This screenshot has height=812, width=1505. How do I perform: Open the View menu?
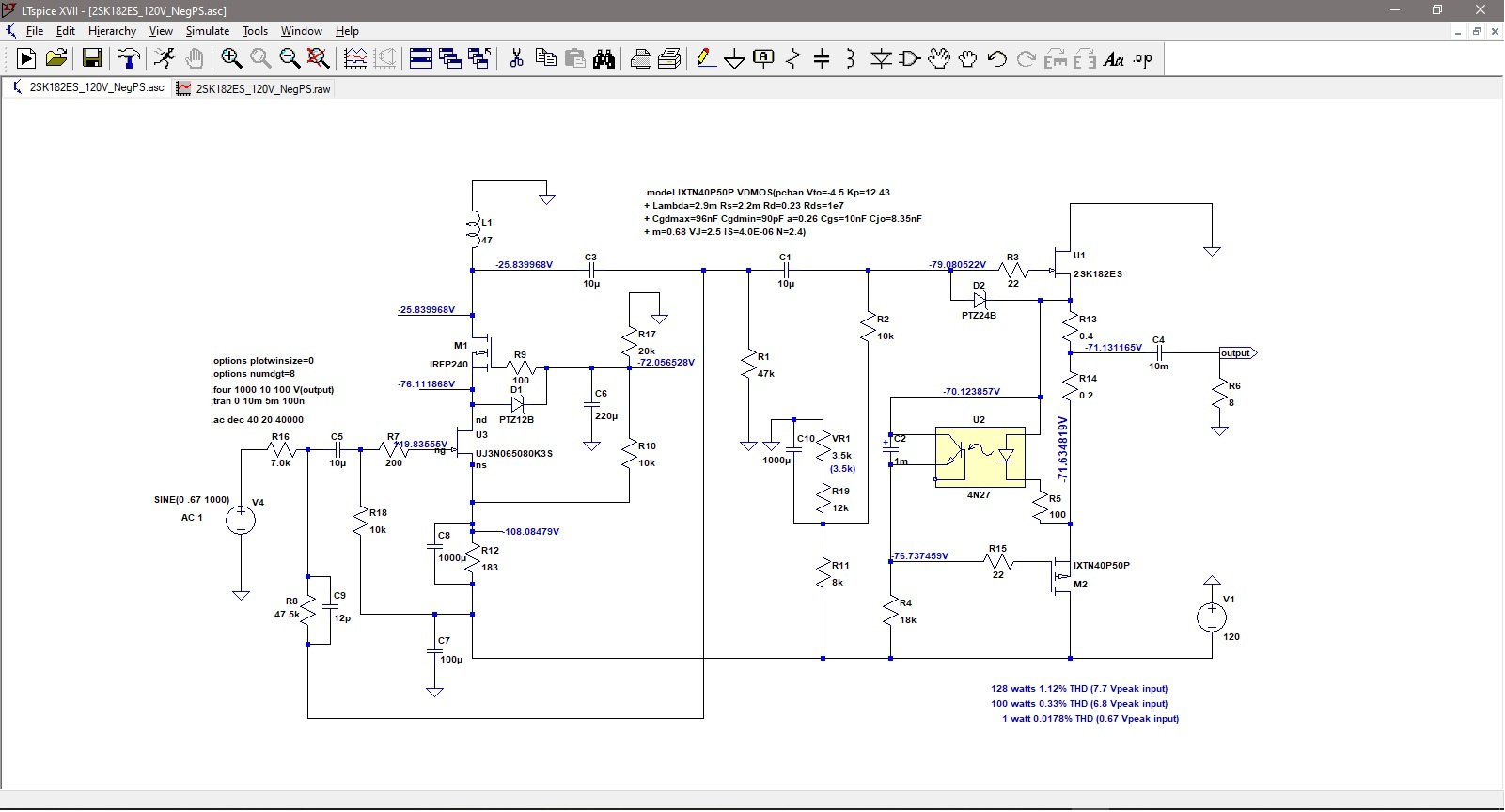pyautogui.click(x=161, y=31)
